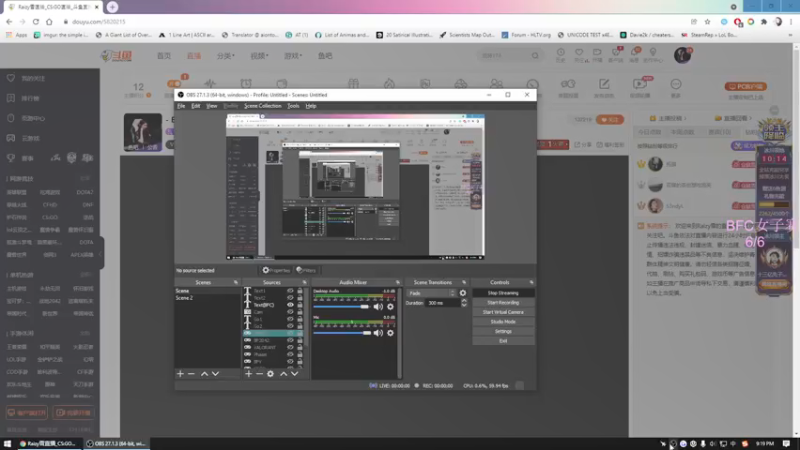Open the Douyu user avatar in header
This screenshot has height=450, width=800.
pyautogui.click(x=682, y=55)
